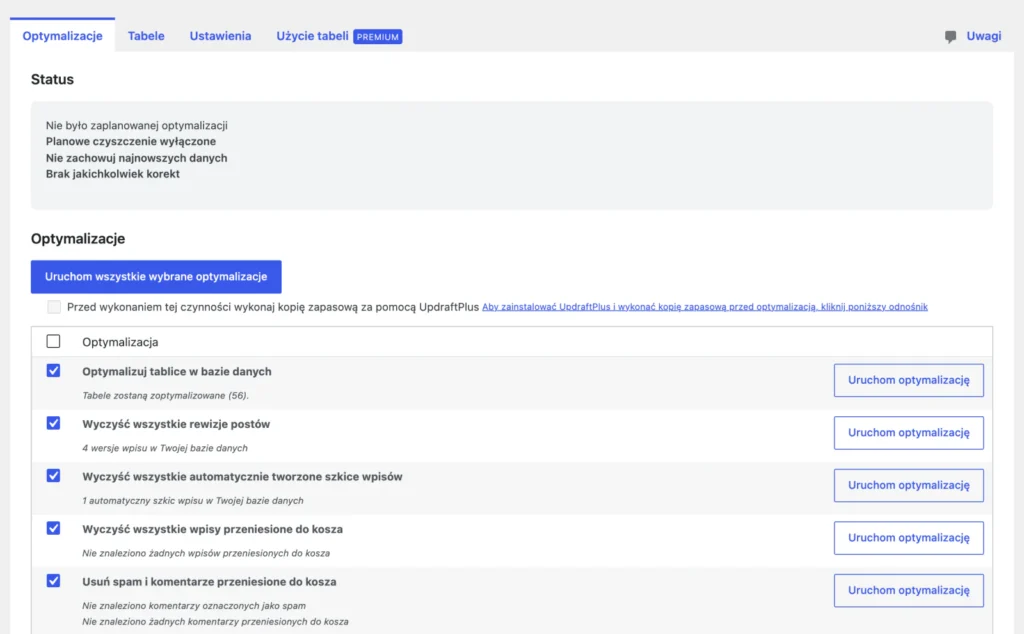Open the Uwagi link
1024x634 pixels.
click(x=984, y=36)
